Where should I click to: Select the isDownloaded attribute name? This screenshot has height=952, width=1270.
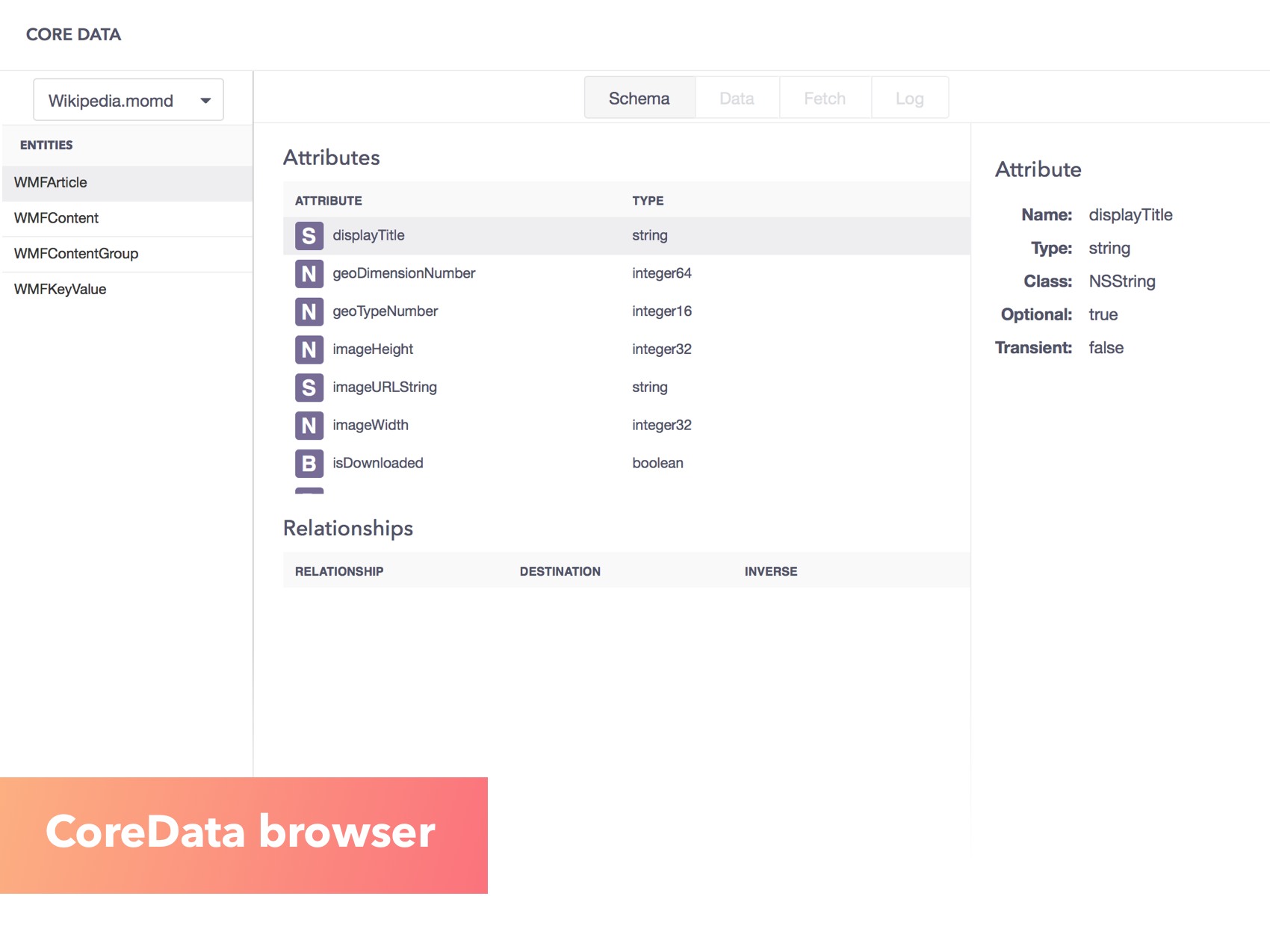(x=378, y=464)
